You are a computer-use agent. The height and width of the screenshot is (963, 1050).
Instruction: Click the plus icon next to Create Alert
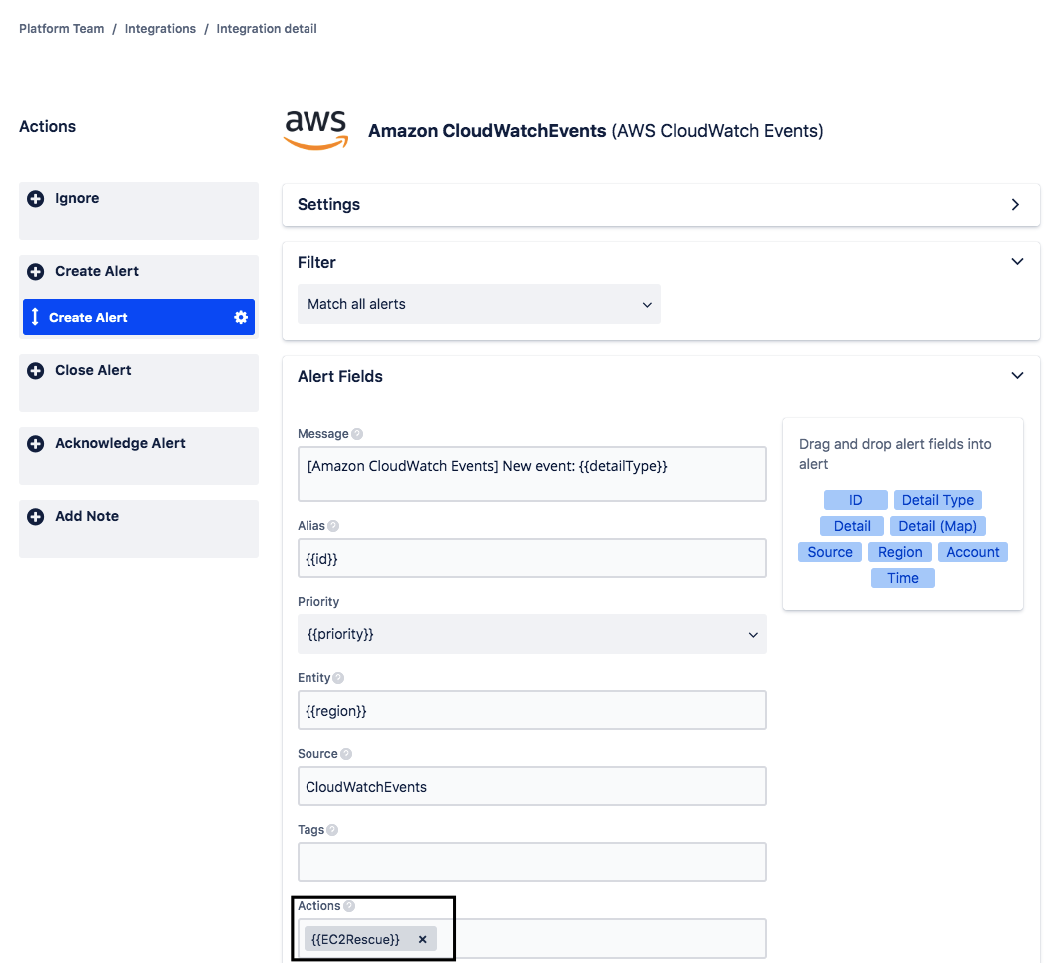(35, 272)
